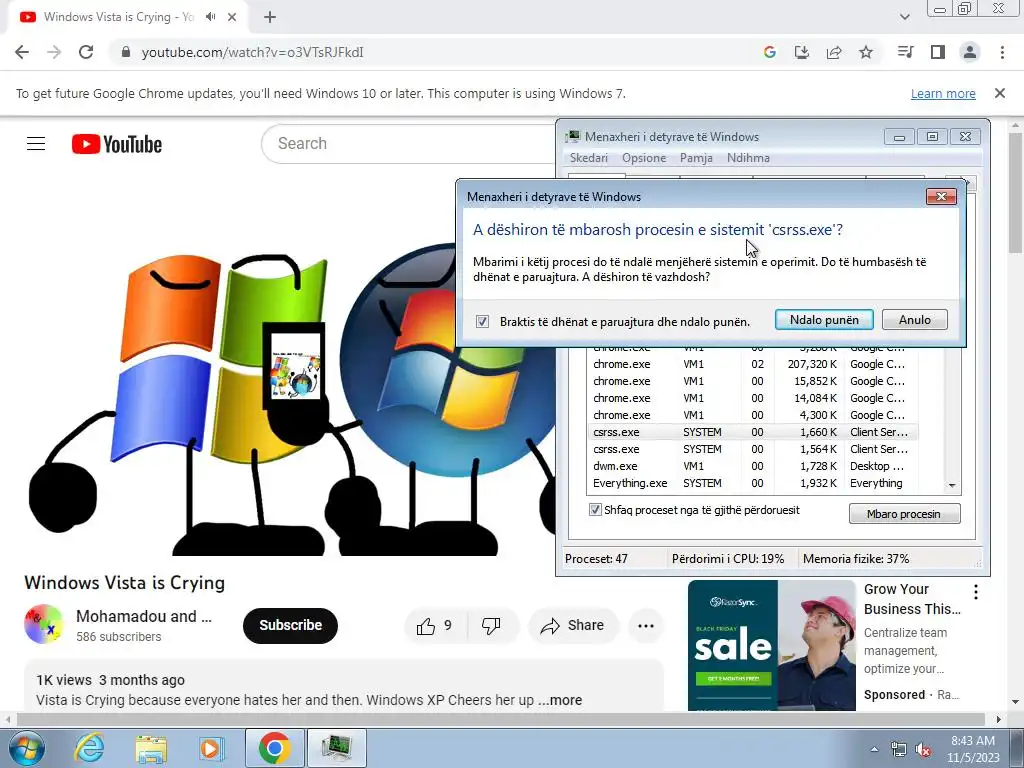
Task: Click the network tray icon
Action: tap(899, 750)
